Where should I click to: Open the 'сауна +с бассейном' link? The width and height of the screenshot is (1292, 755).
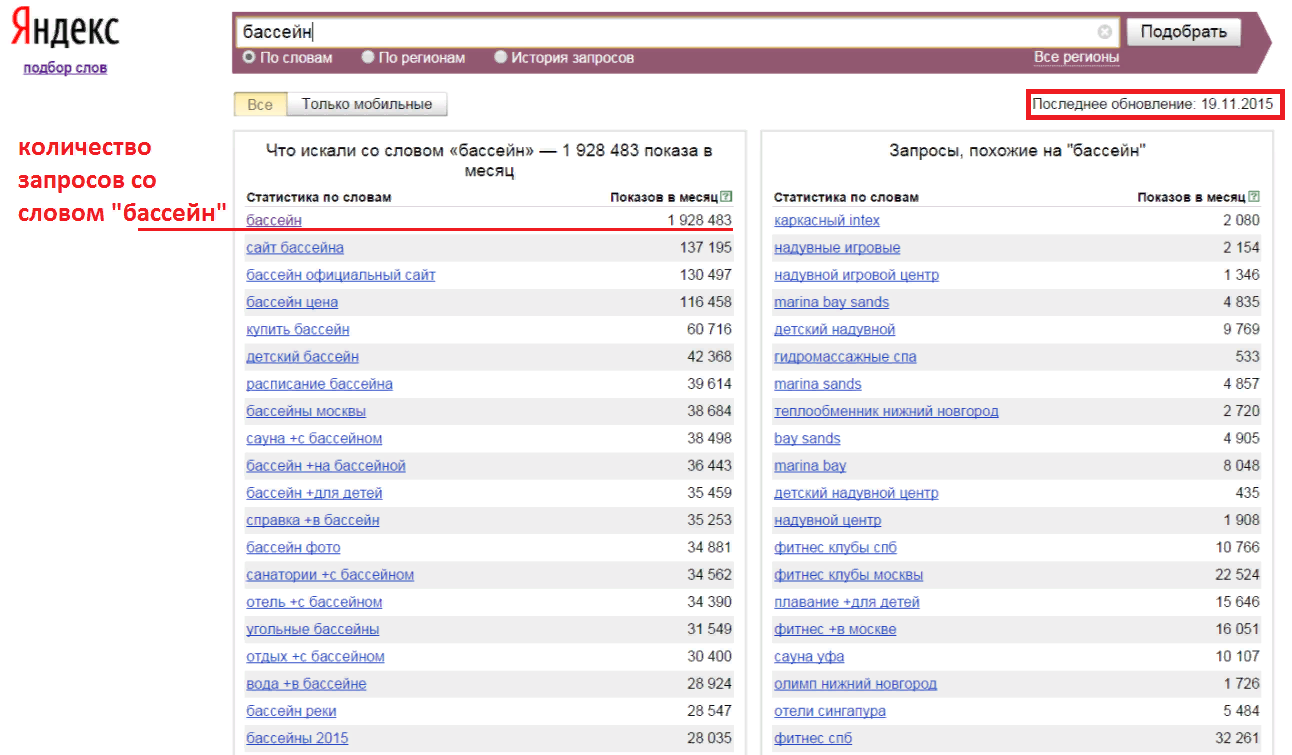pyautogui.click(x=314, y=438)
